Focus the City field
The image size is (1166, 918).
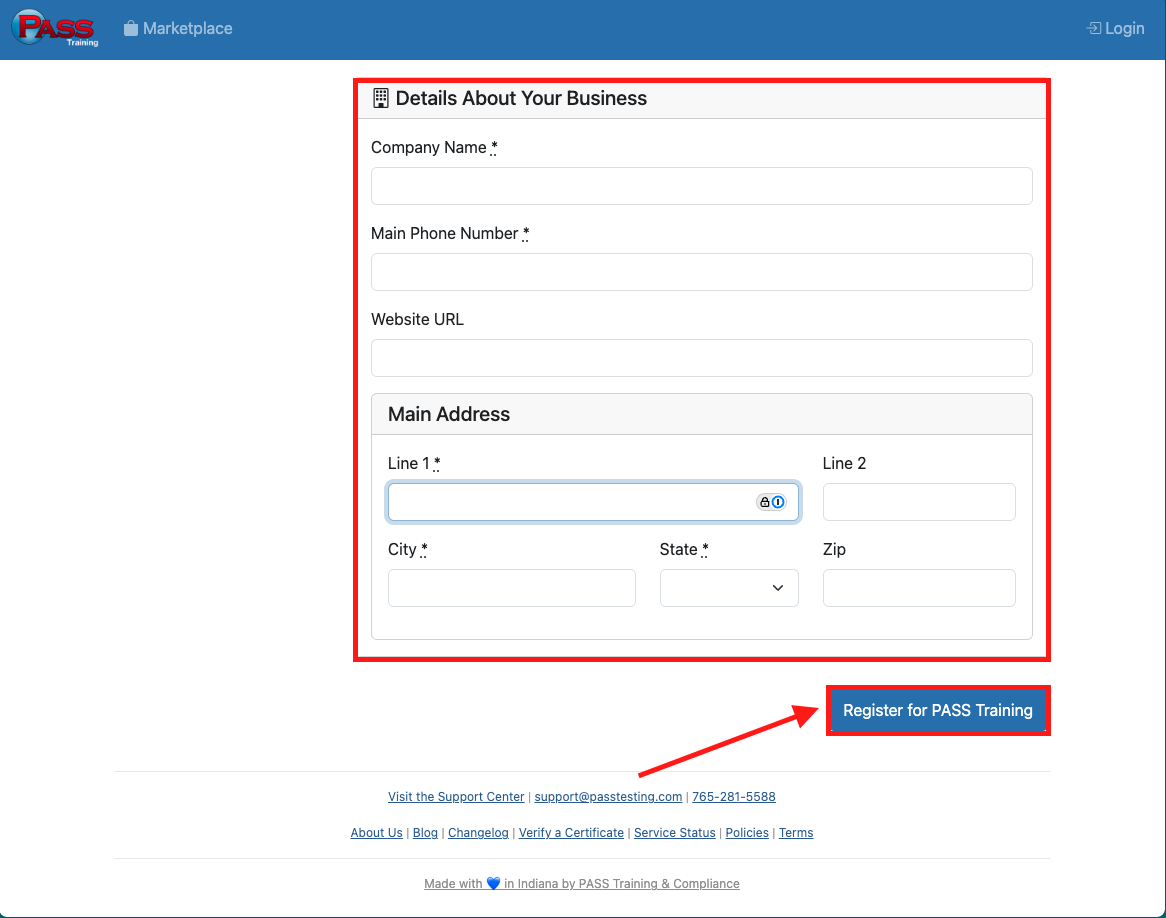tap(512, 588)
